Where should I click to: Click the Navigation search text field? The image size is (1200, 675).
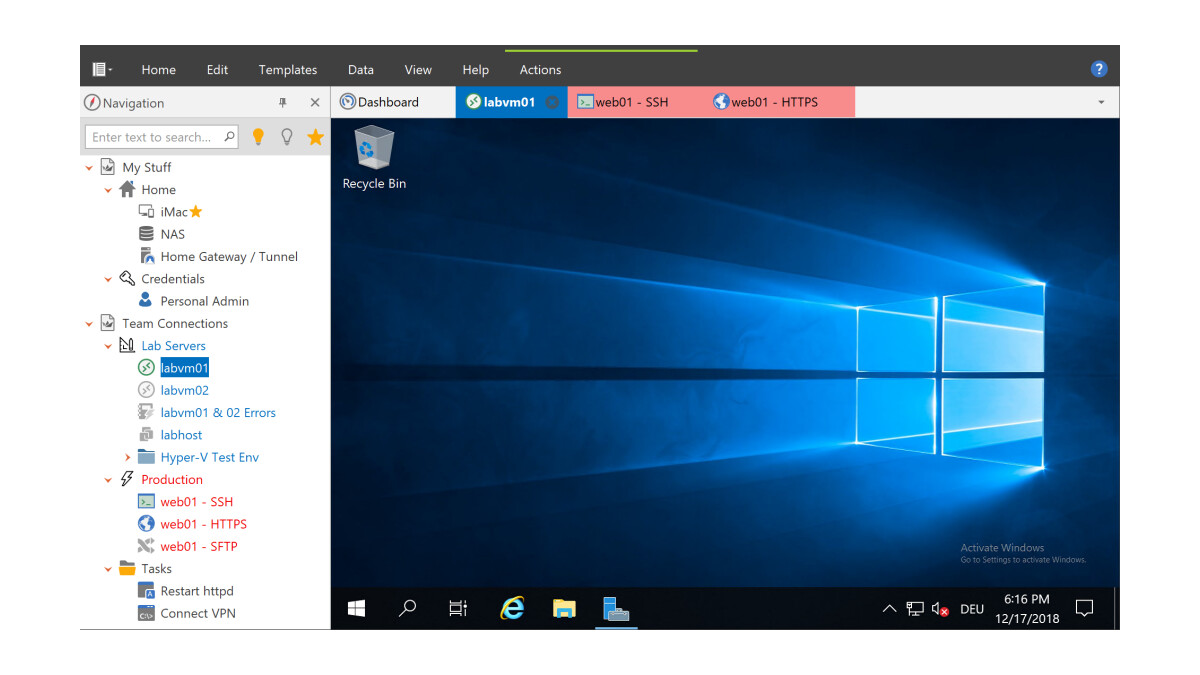pyautogui.click(x=162, y=137)
